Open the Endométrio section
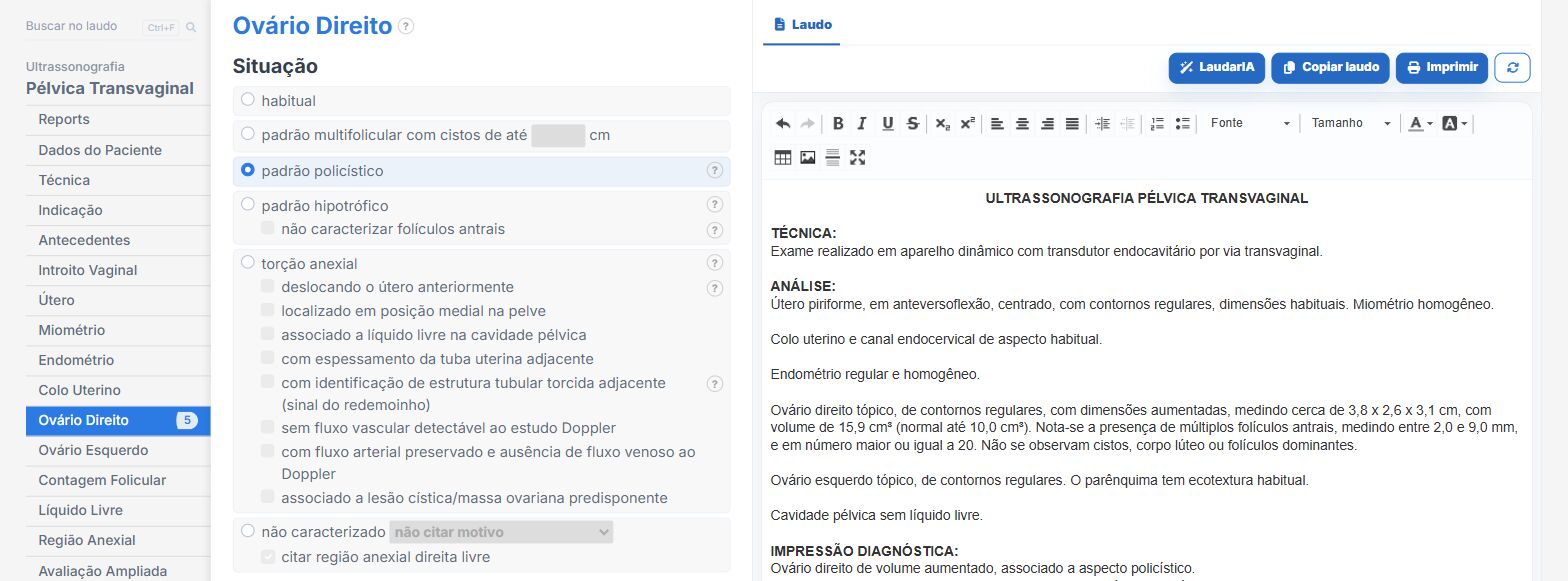1568x581 pixels. coord(118,360)
